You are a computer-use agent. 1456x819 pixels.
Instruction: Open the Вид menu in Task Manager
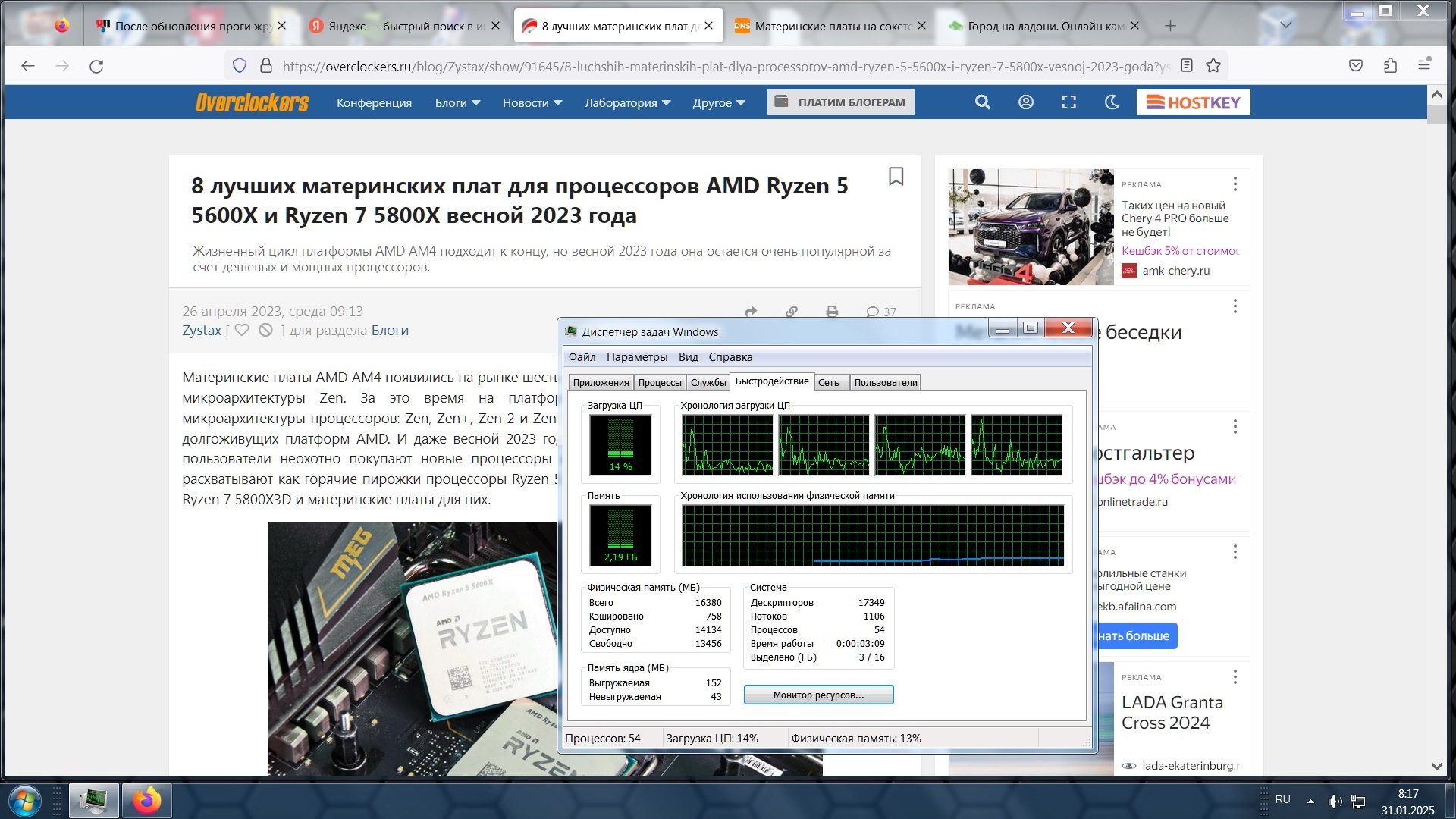pyautogui.click(x=689, y=357)
